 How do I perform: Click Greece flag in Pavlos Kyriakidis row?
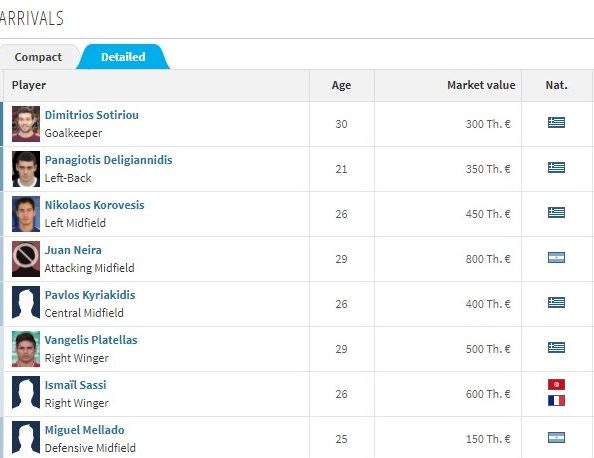point(556,302)
